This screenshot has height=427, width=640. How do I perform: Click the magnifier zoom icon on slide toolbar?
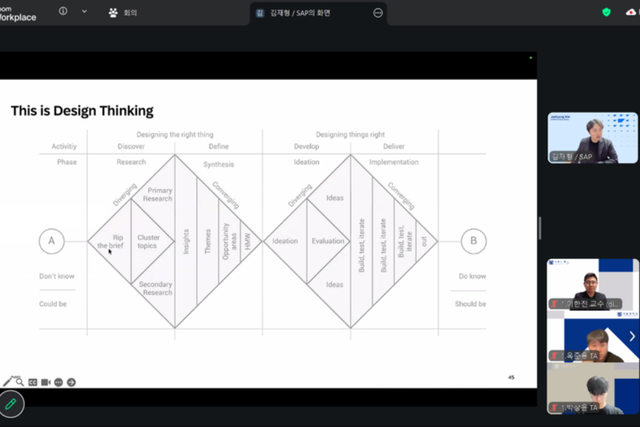coord(19,382)
